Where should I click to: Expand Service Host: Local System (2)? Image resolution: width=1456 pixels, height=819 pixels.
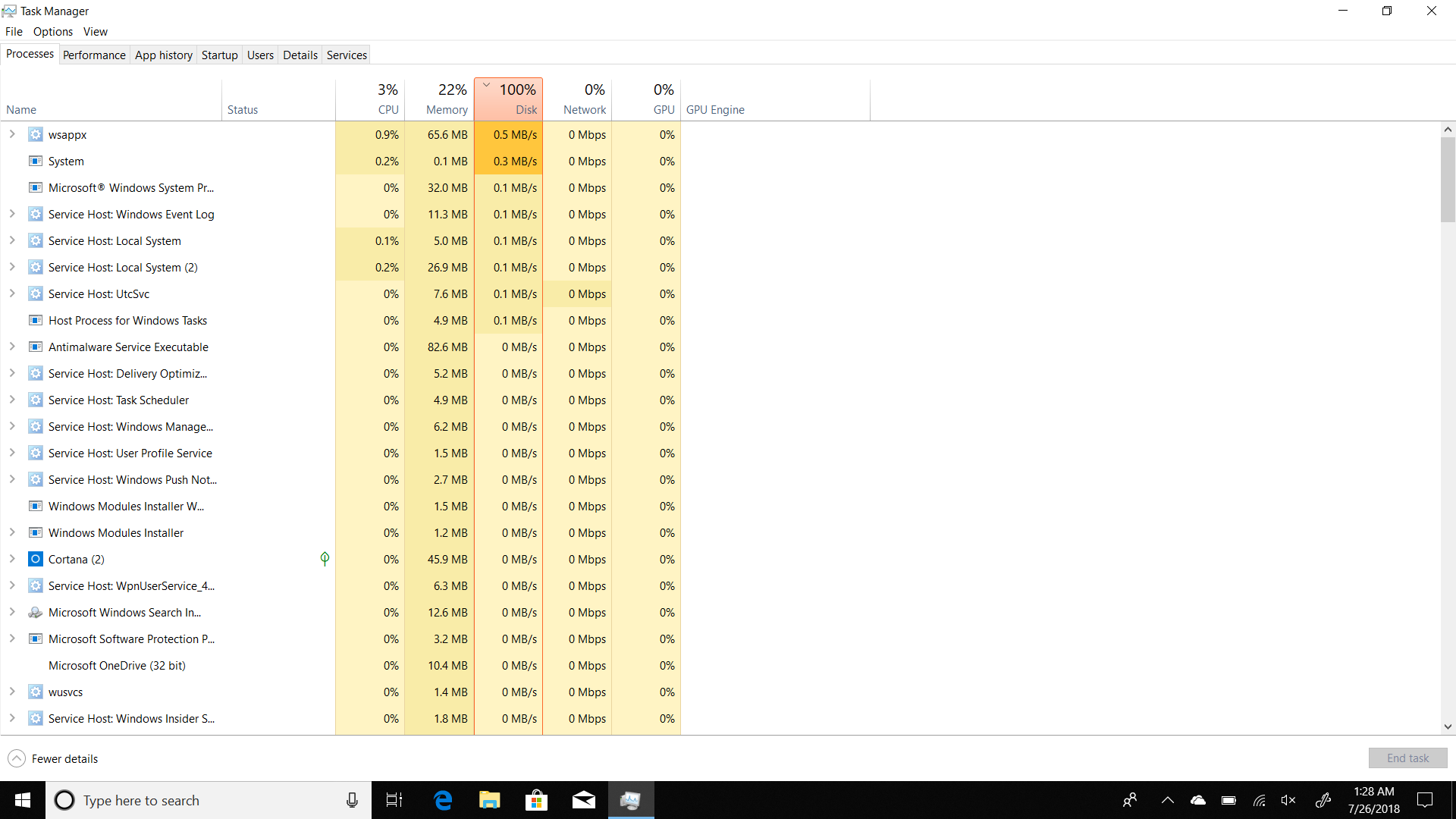point(12,267)
